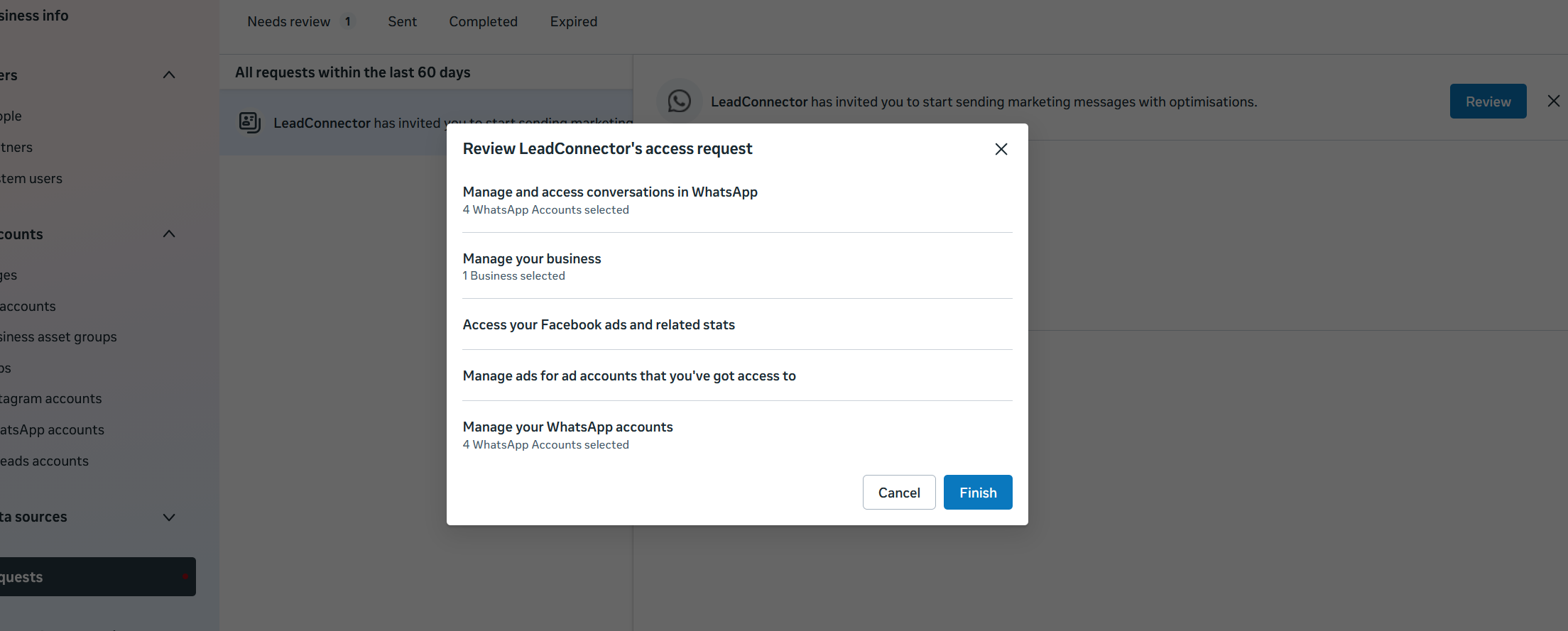
Task: Click 'Access your Facebook ads and related stats'
Action: (599, 325)
